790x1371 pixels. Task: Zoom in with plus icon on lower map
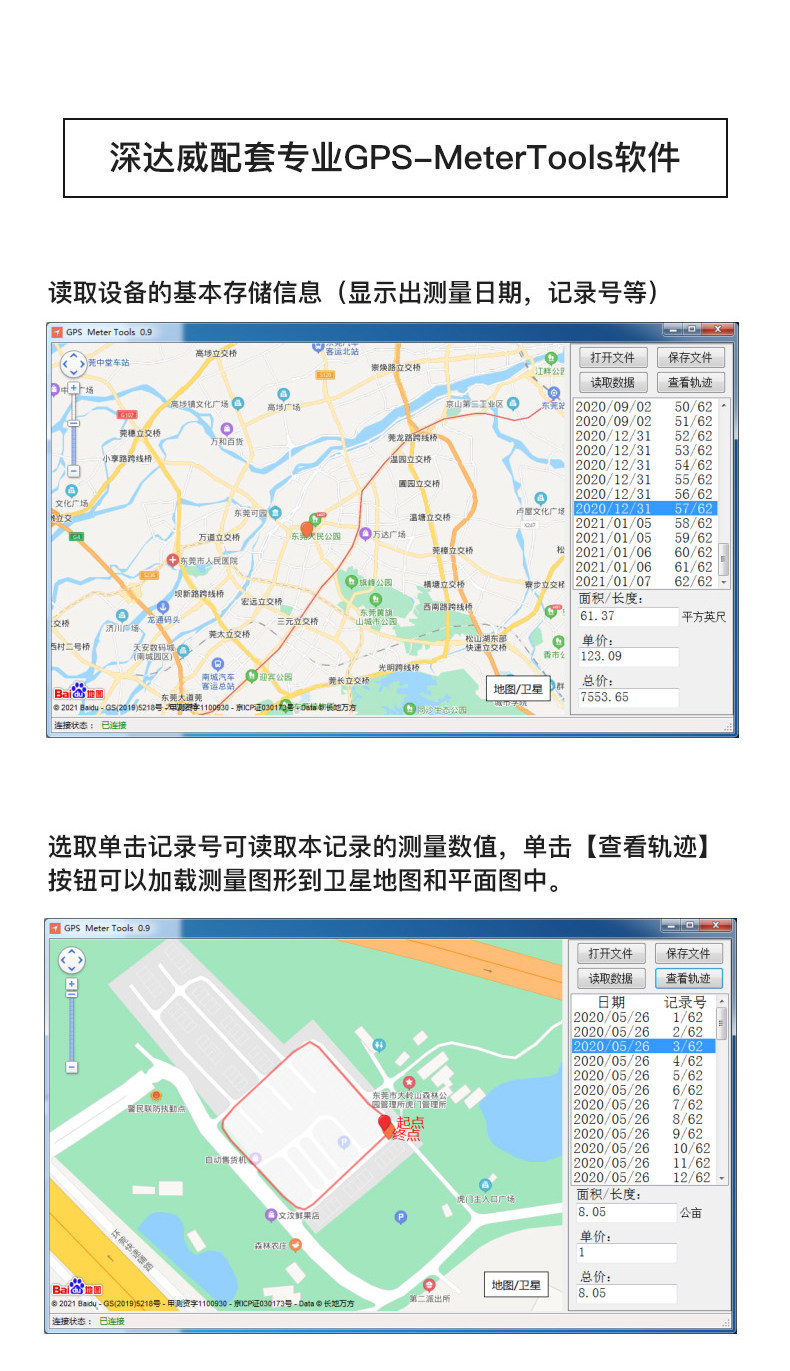[71, 984]
